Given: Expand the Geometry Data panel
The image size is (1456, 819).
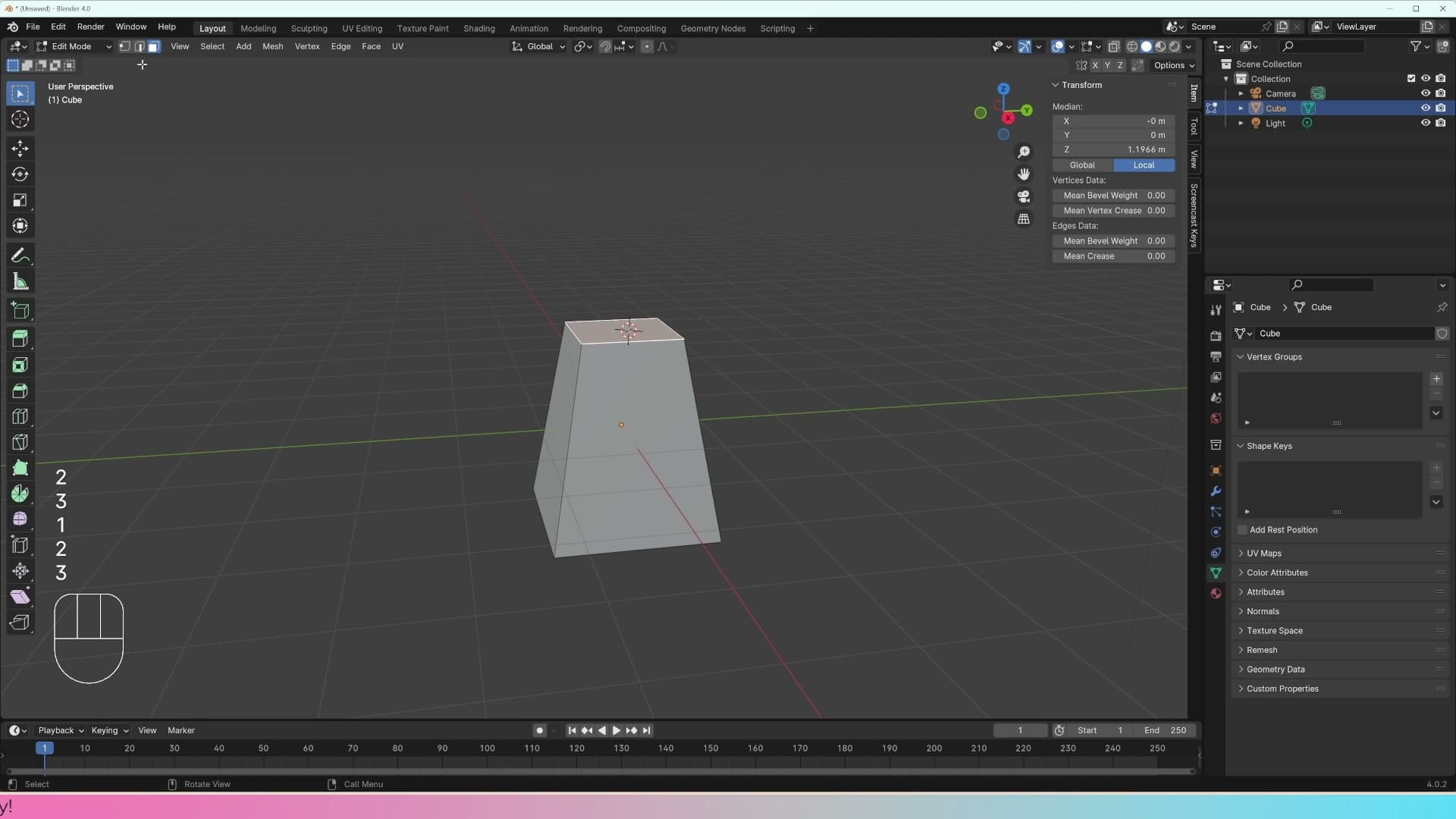Looking at the screenshot, I should [1276, 670].
